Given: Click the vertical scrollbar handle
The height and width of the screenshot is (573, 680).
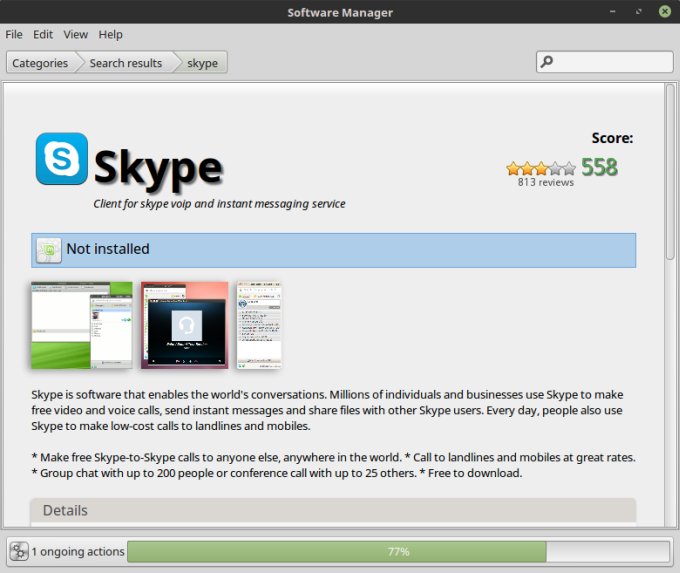Looking at the screenshot, I should (x=670, y=172).
